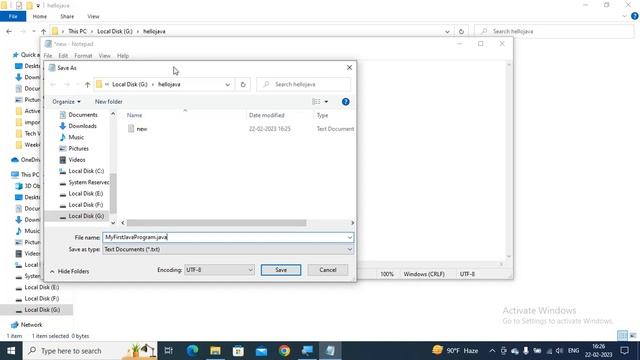Open Microsoft Edge from taskbar
Image resolution: width=640 pixels, height=360 pixels.
(x=192, y=351)
